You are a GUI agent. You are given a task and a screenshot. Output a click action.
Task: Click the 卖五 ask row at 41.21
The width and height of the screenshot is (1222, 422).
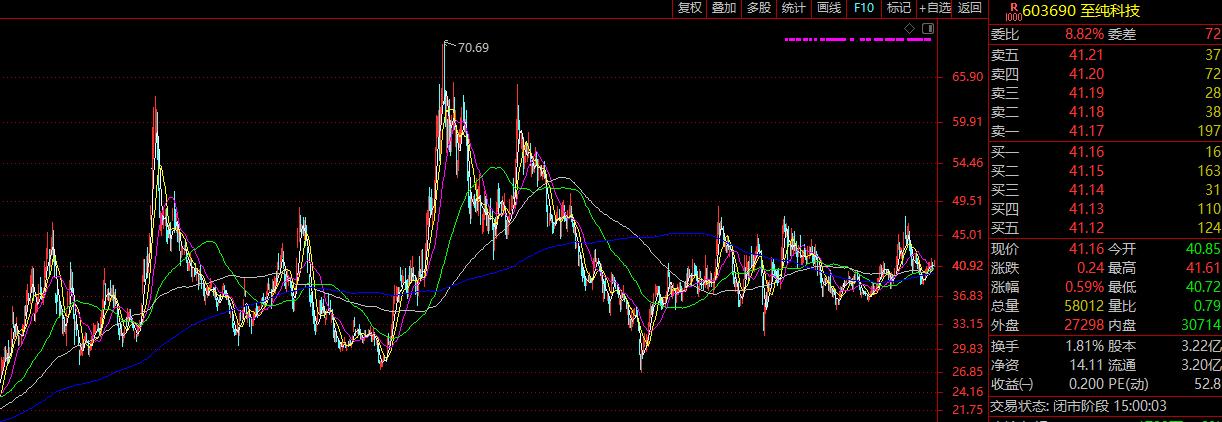(x=1086, y=55)
